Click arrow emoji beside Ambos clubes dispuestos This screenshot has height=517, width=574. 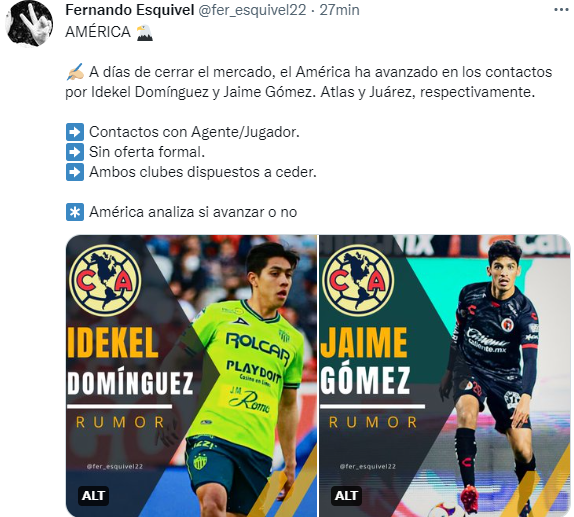[x=75, y=172]
